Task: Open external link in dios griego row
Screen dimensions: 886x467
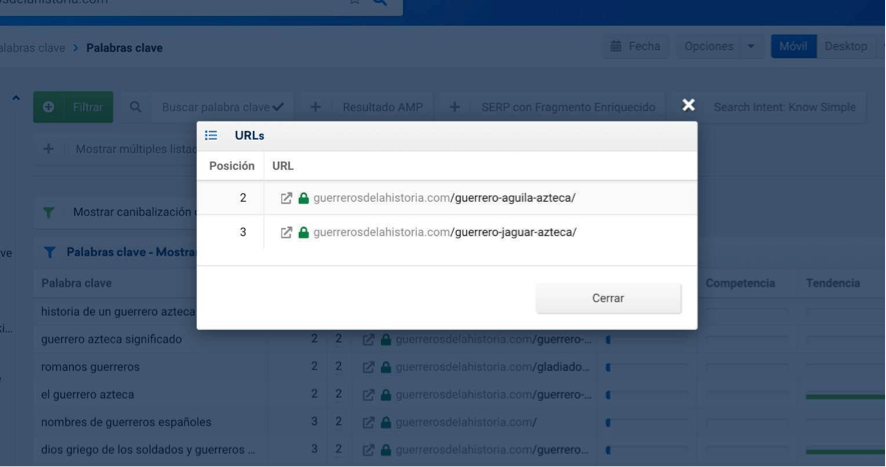Action: (x=368, y=450)
